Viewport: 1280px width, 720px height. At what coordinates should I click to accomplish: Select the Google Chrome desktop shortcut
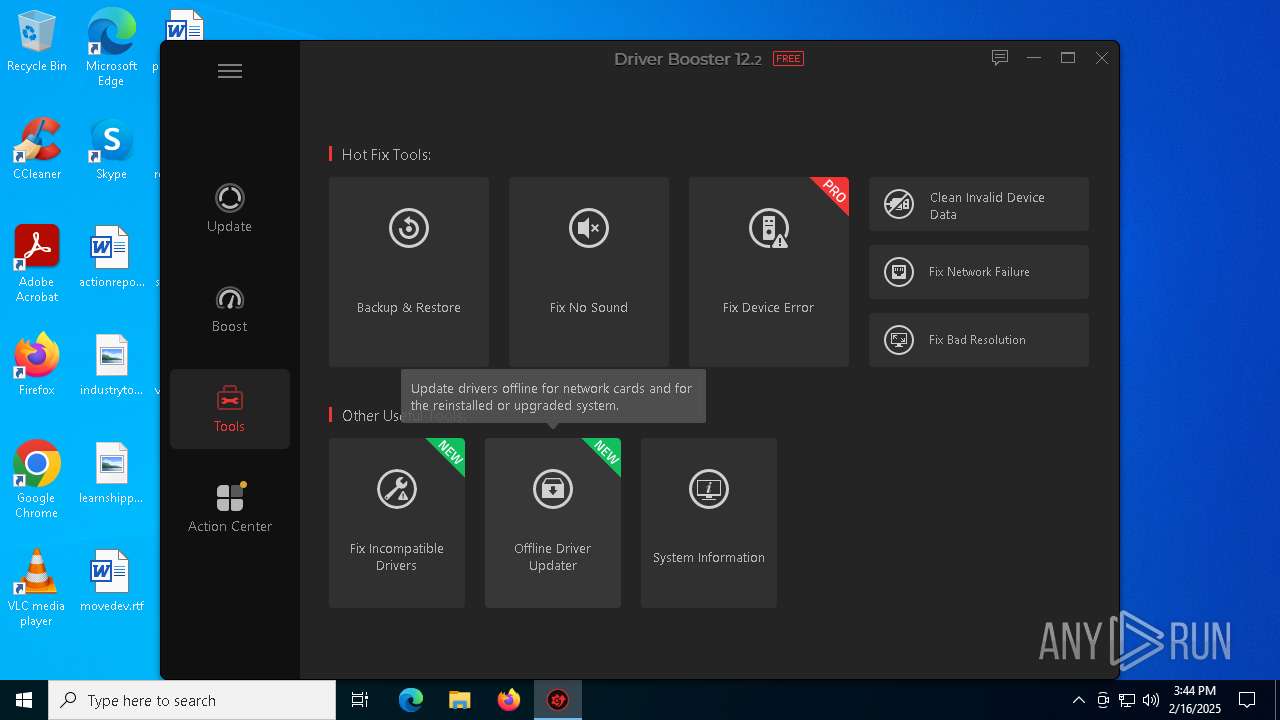click(x=37, y=480)
